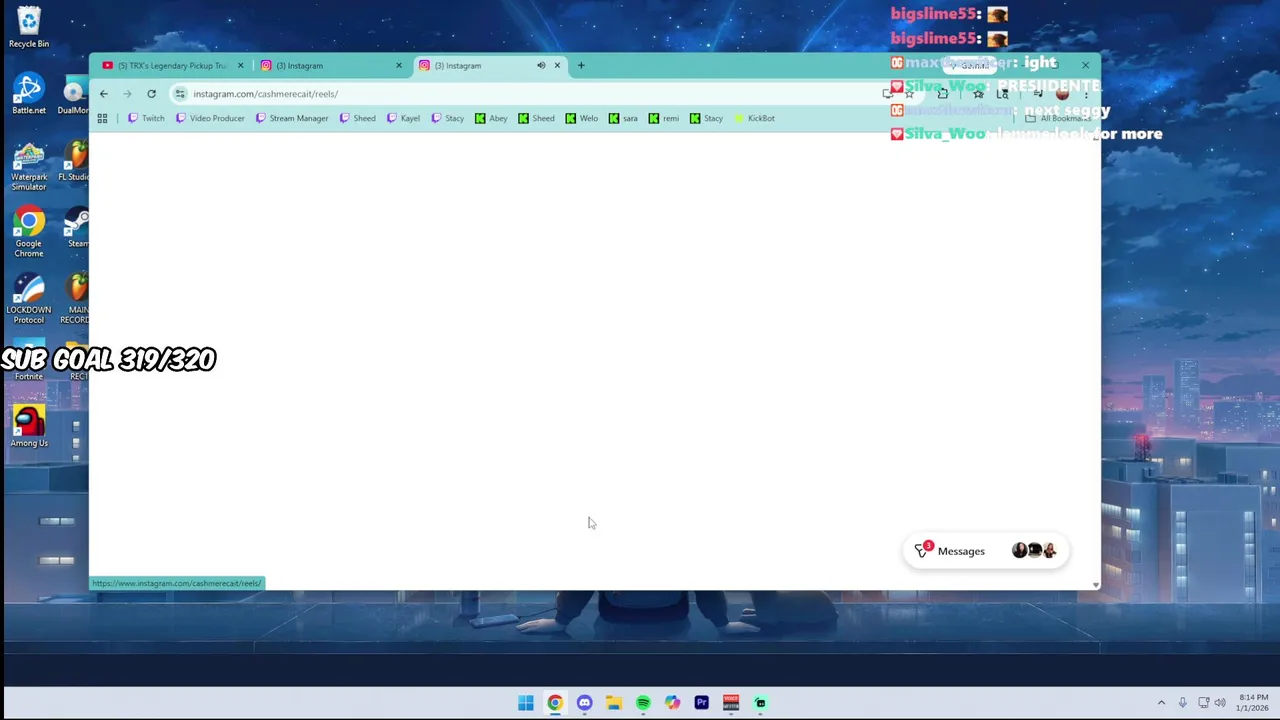This screenshot has width=1280, height=720.
Task: Open Chrome from the taskbar
Action: click(x=555, y=703)
